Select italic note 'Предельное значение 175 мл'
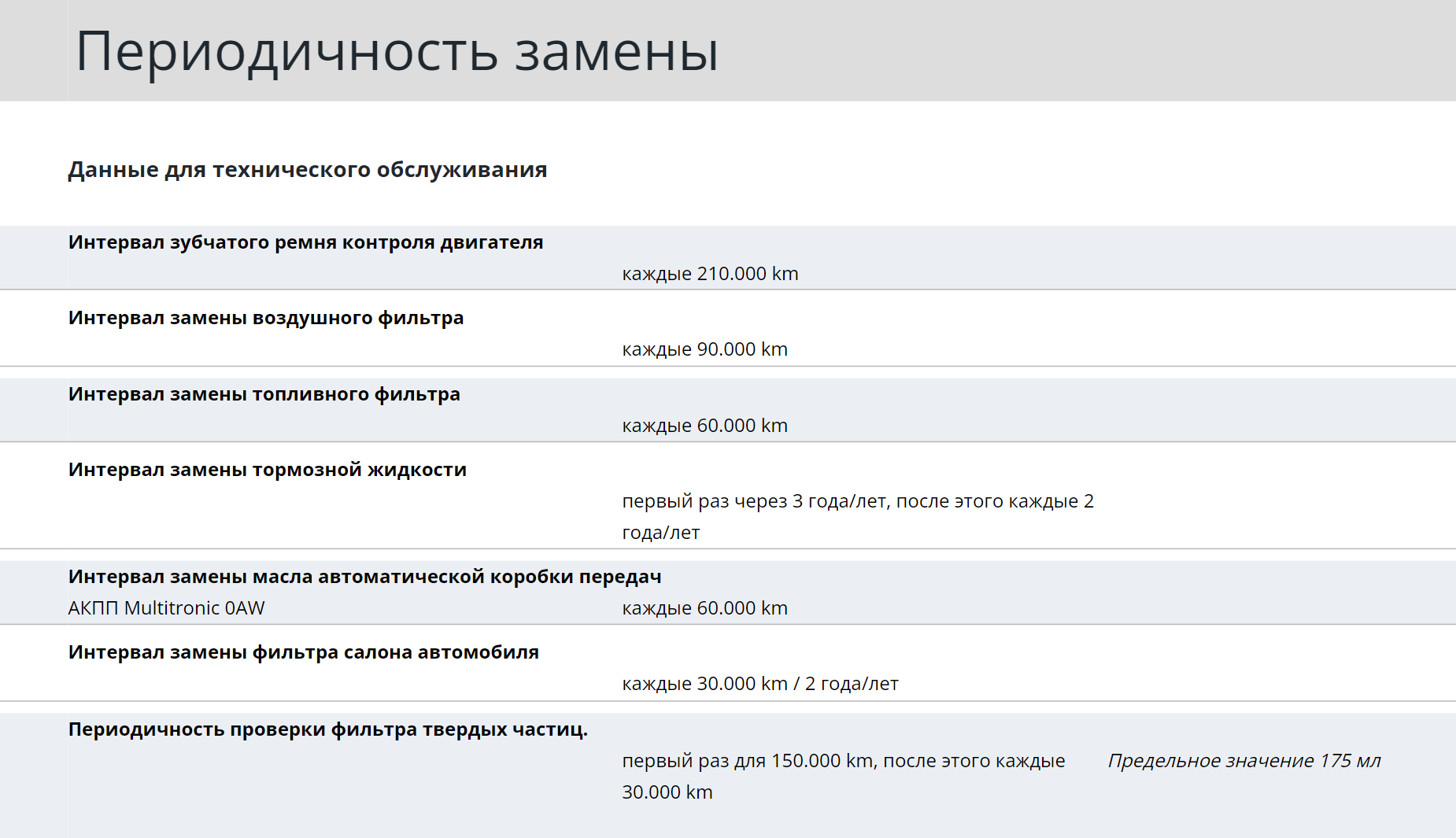Viewport: 1456px width, 838px height. coord(1244,761)
